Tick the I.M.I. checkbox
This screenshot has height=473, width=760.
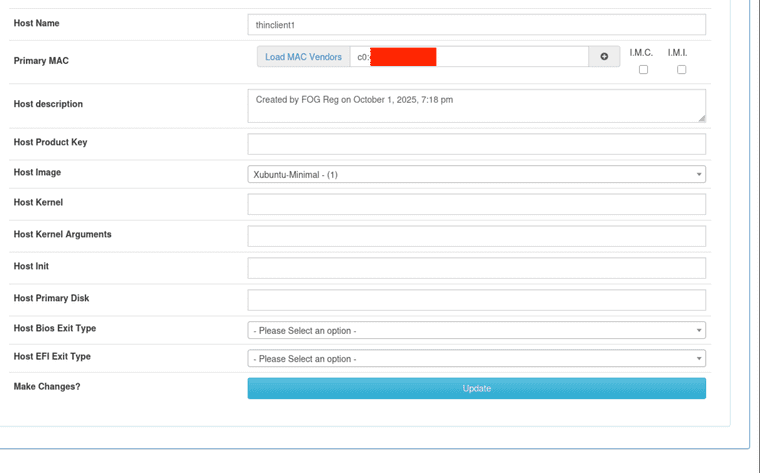(681, 70)
